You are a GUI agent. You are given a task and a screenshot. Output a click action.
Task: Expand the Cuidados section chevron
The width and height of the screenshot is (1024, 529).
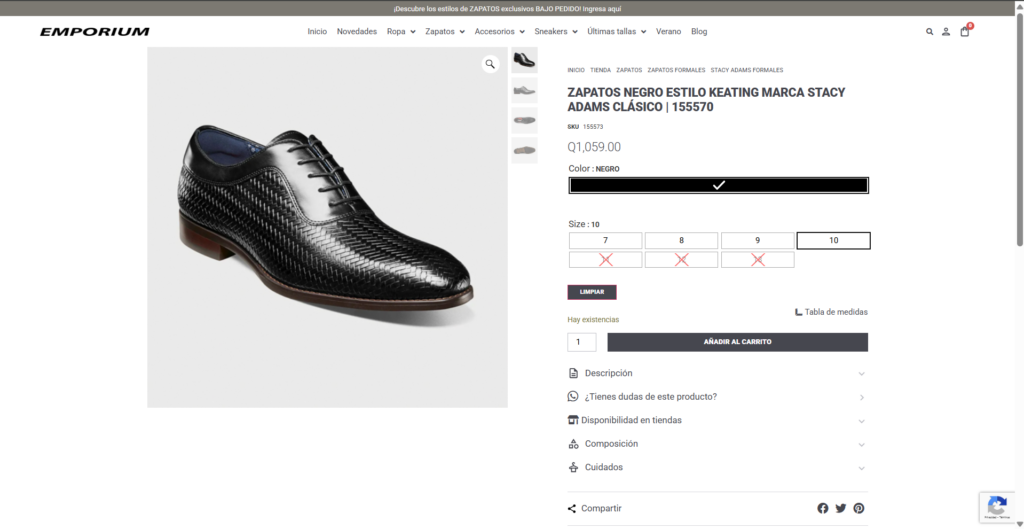coord(861,468)
